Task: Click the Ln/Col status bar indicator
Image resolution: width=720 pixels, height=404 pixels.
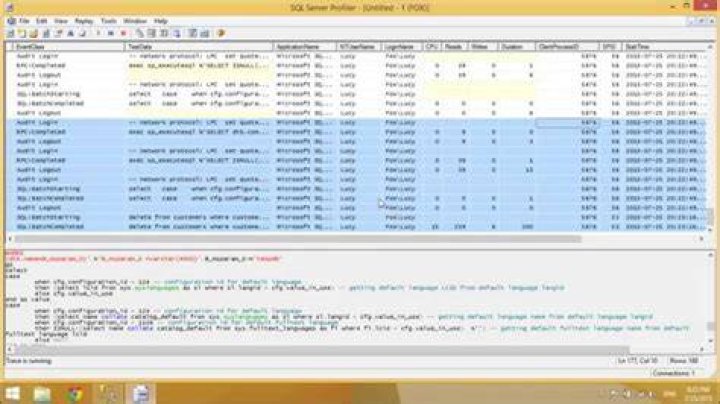Action: point(638,361)
